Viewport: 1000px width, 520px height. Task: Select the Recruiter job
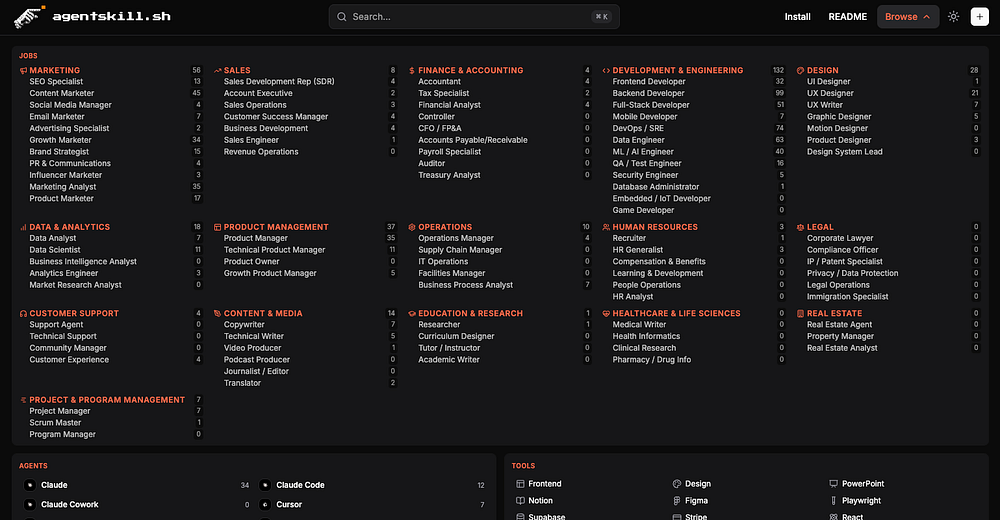629,239
